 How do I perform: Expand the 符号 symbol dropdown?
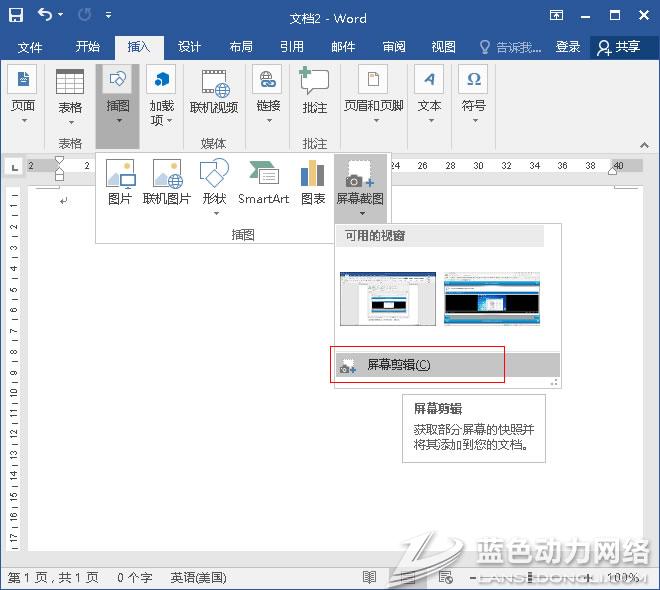coord(473,95)
